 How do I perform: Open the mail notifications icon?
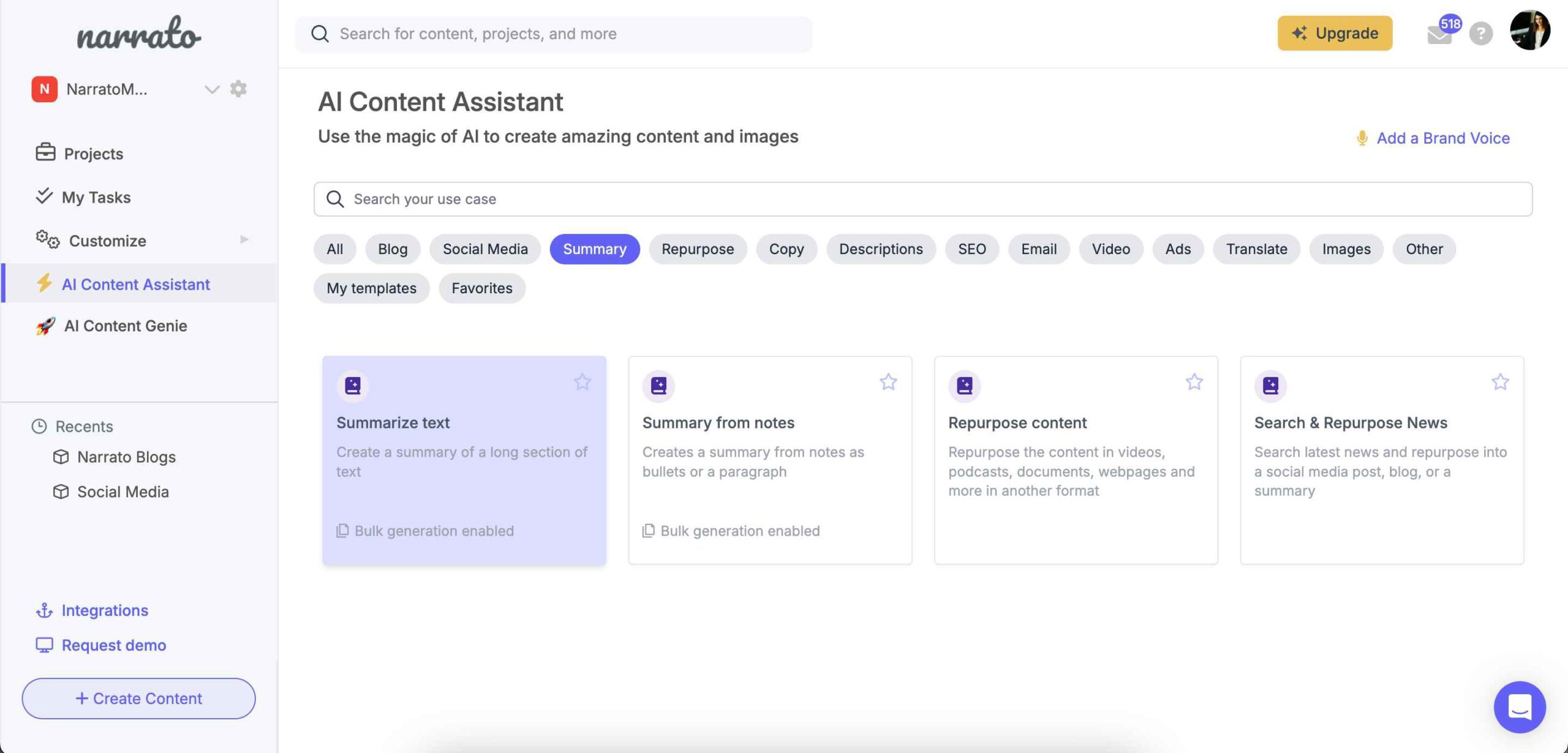(1439, 35)
